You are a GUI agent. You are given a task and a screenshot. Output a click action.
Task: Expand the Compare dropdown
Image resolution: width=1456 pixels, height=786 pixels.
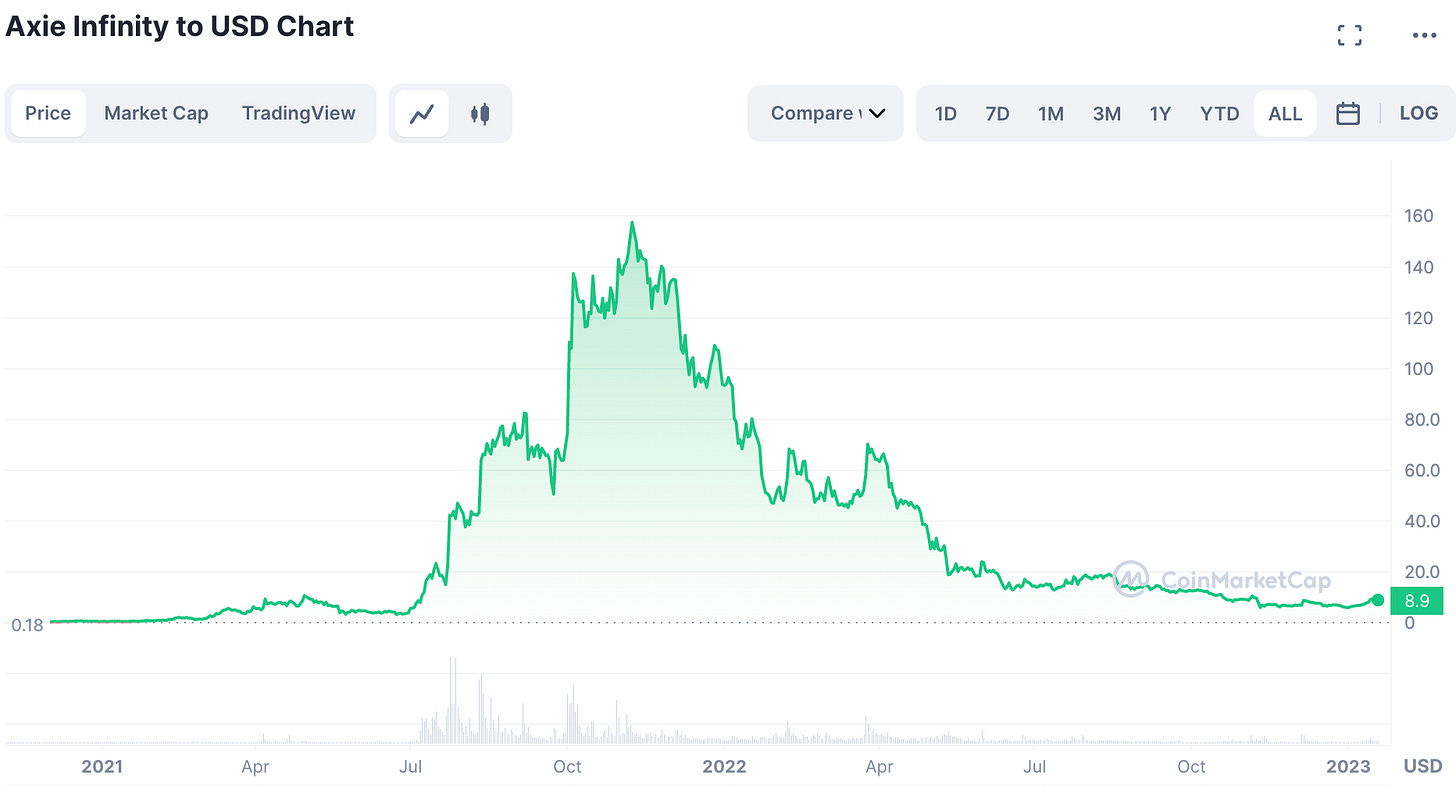coord(826,113)
